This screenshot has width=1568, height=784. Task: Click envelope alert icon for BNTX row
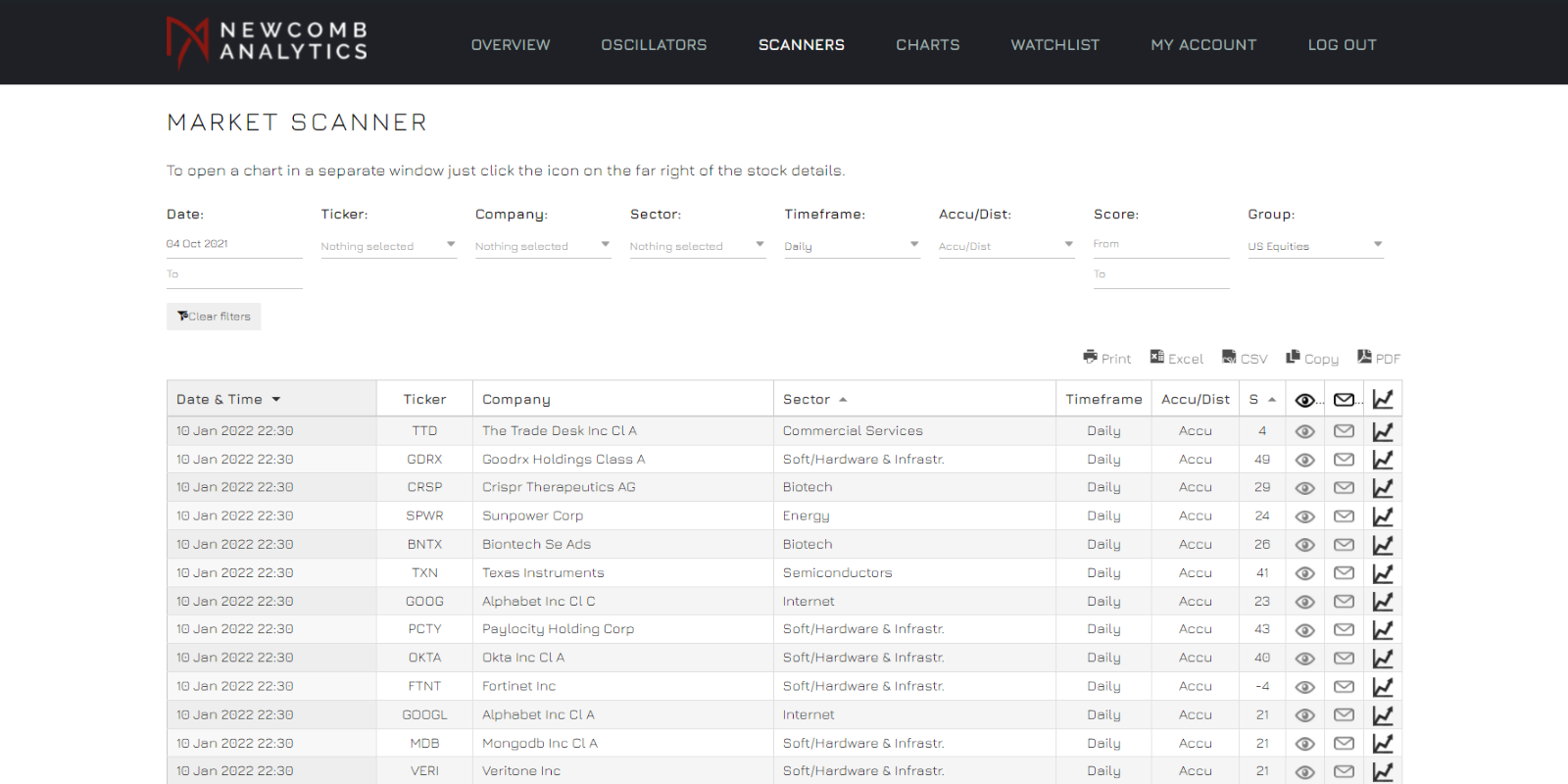pyautogui.click(x=1345, y=545)
